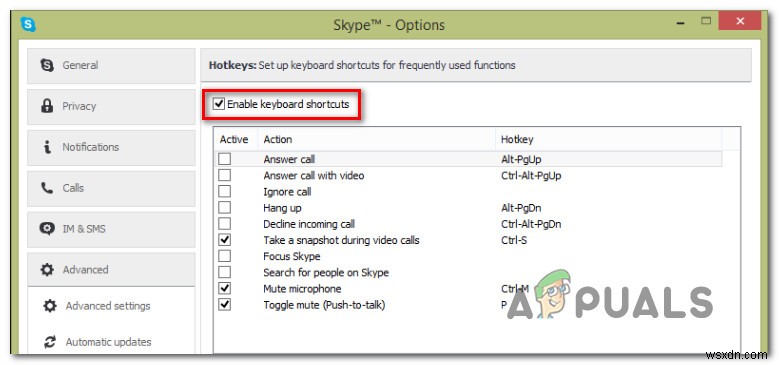The width and height of the screenshot is (779, 365).
Task: Click the Notifications info icon
Action: [47, 147]
